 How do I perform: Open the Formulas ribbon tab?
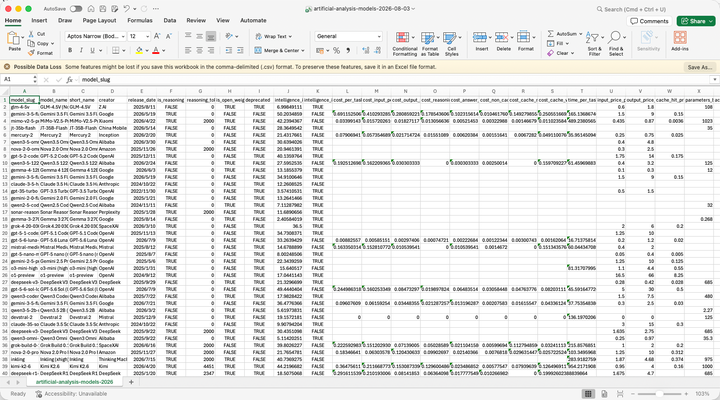pyautogui.click(x=140, y=20)
